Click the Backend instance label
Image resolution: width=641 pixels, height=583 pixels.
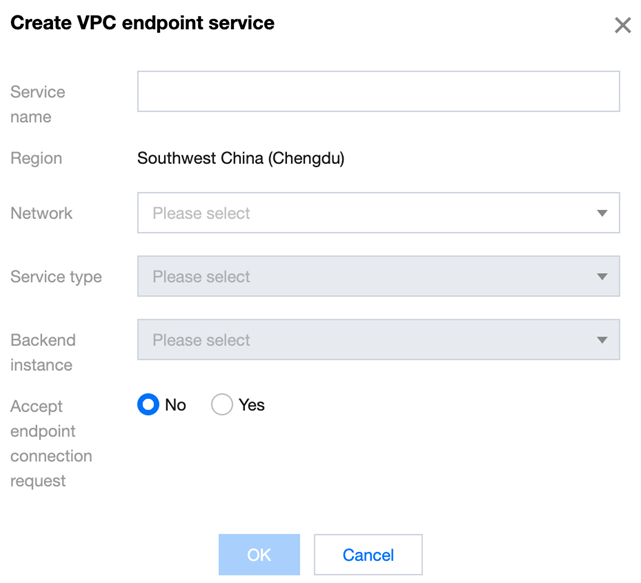click(43, 352)
